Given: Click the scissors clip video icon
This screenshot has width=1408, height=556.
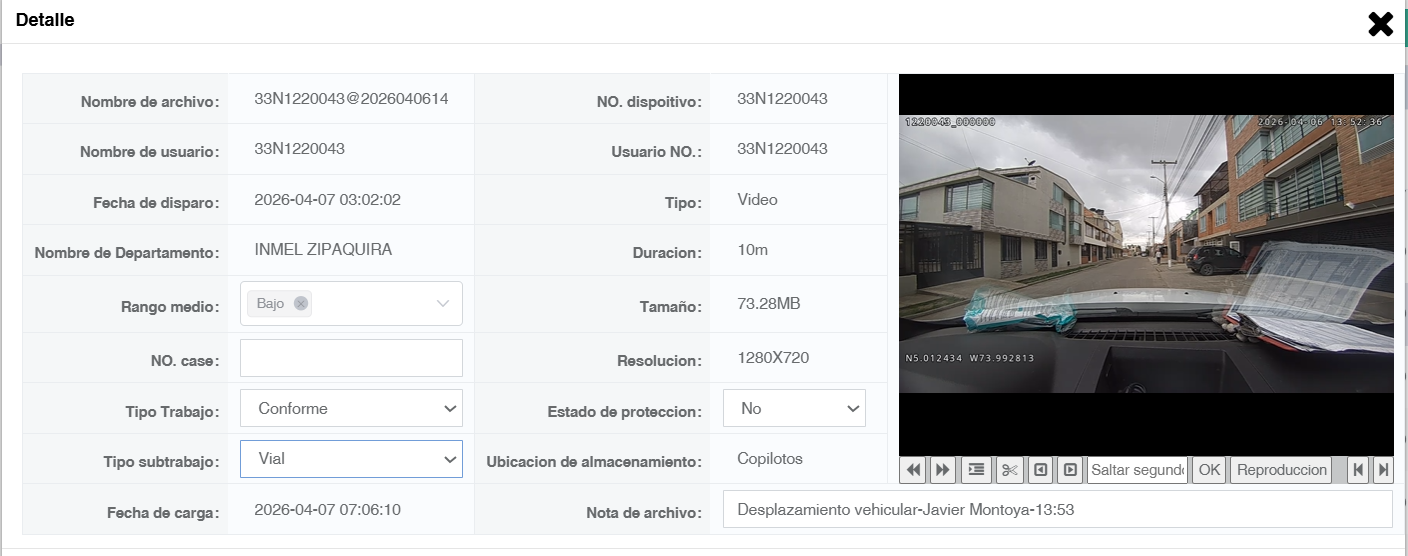Looking at the screenshot, I should pyautogui.click(x=1010, y=470).
